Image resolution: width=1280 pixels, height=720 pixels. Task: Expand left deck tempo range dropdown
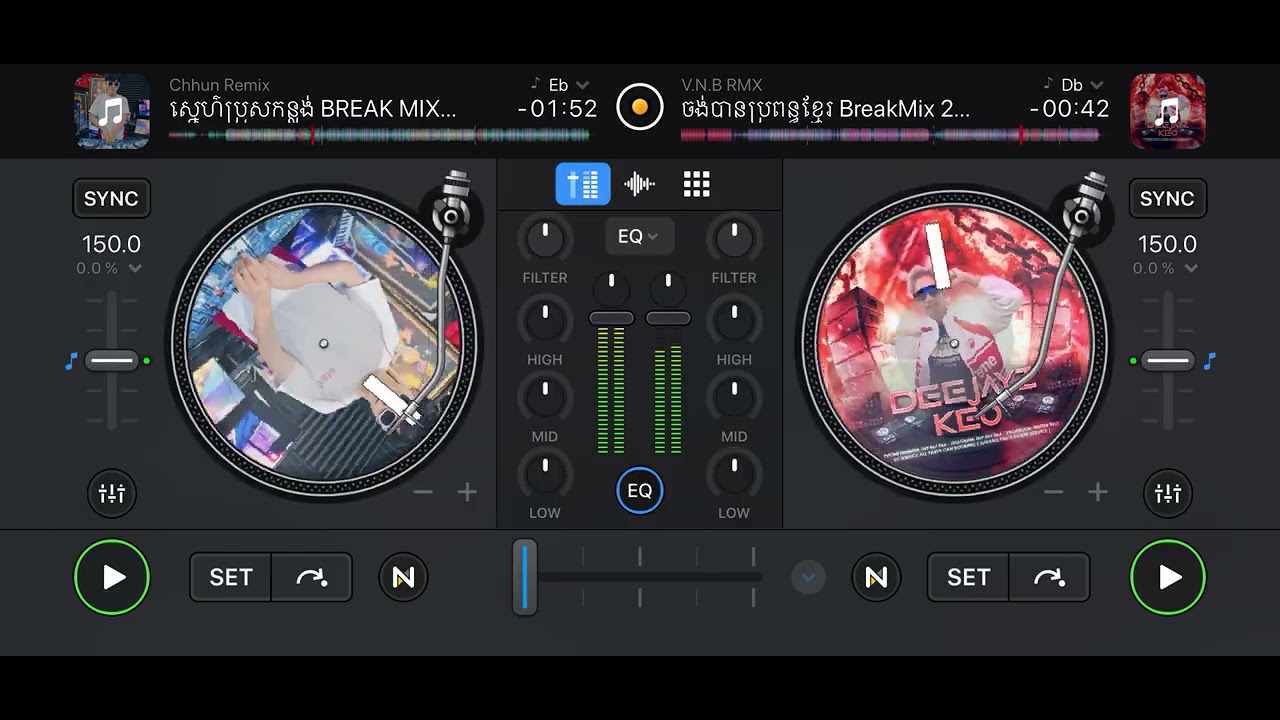coord(110,268)
